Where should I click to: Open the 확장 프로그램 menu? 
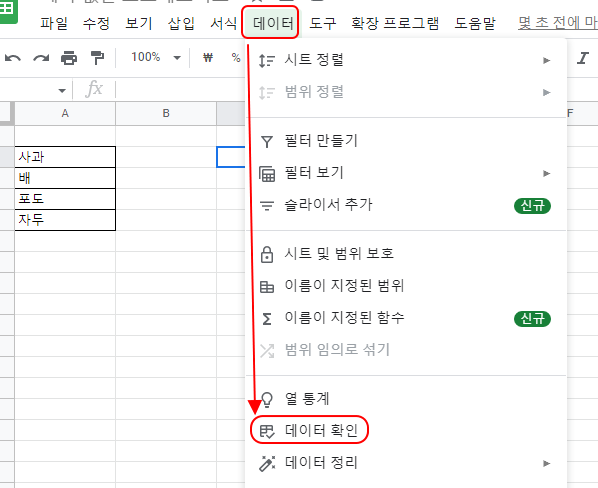(x=395, y=23)
